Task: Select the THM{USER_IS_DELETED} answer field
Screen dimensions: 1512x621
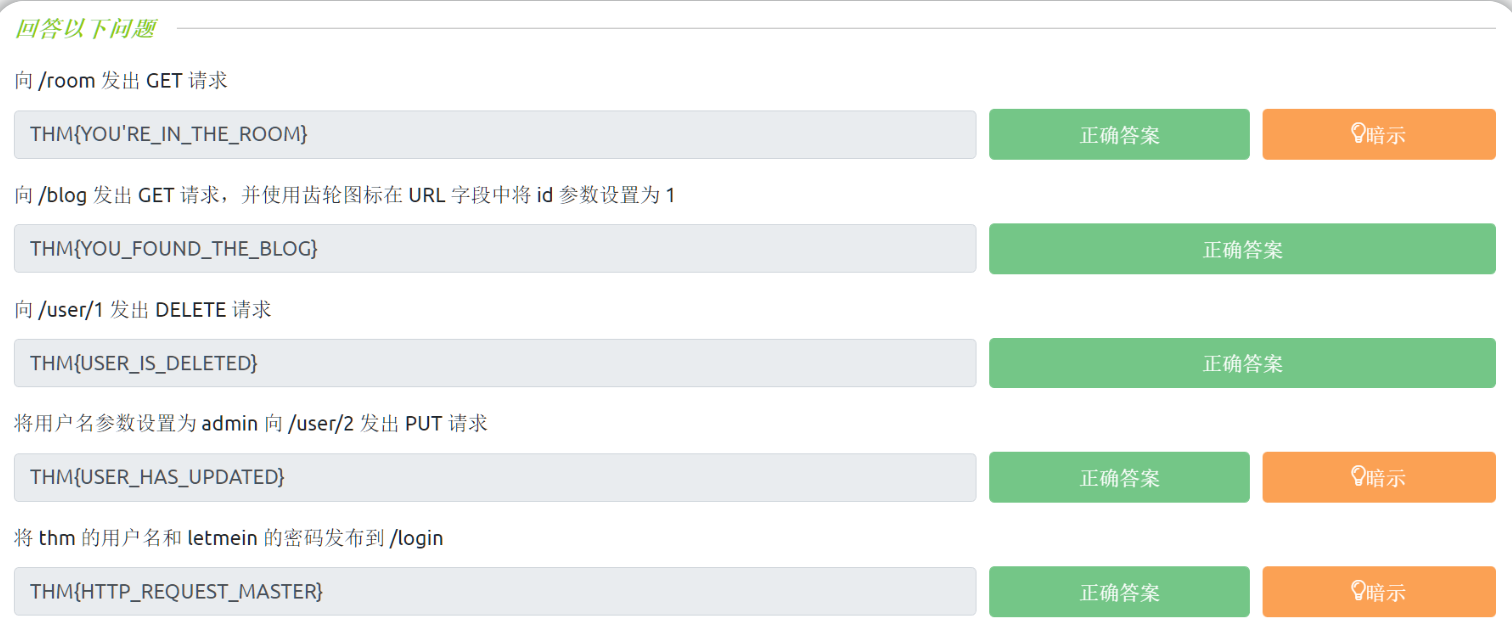Action: coord(494,363)
